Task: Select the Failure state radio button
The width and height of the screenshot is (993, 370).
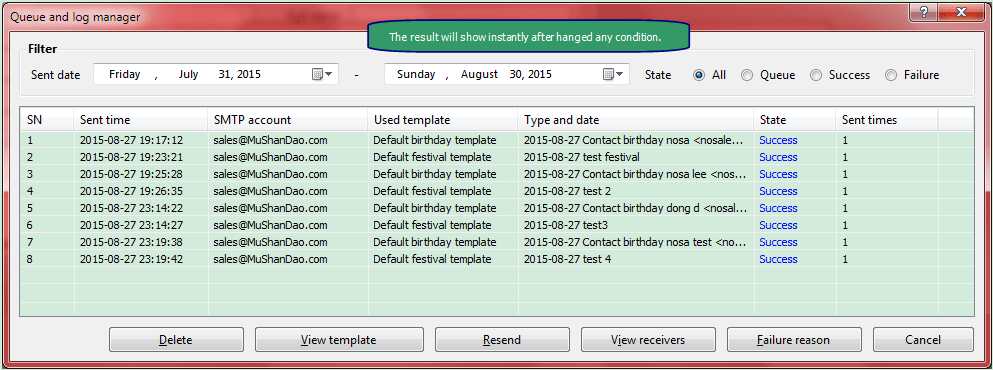Action: point(891,75)
